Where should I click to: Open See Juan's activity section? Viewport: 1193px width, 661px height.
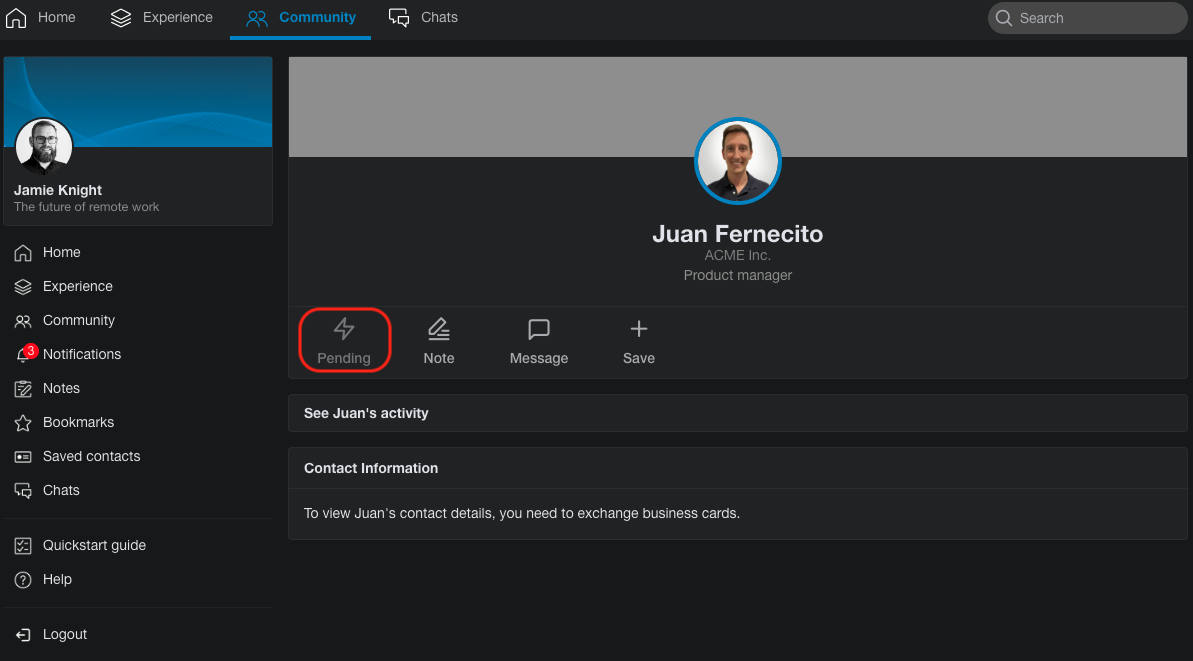[x=737, y=413]
